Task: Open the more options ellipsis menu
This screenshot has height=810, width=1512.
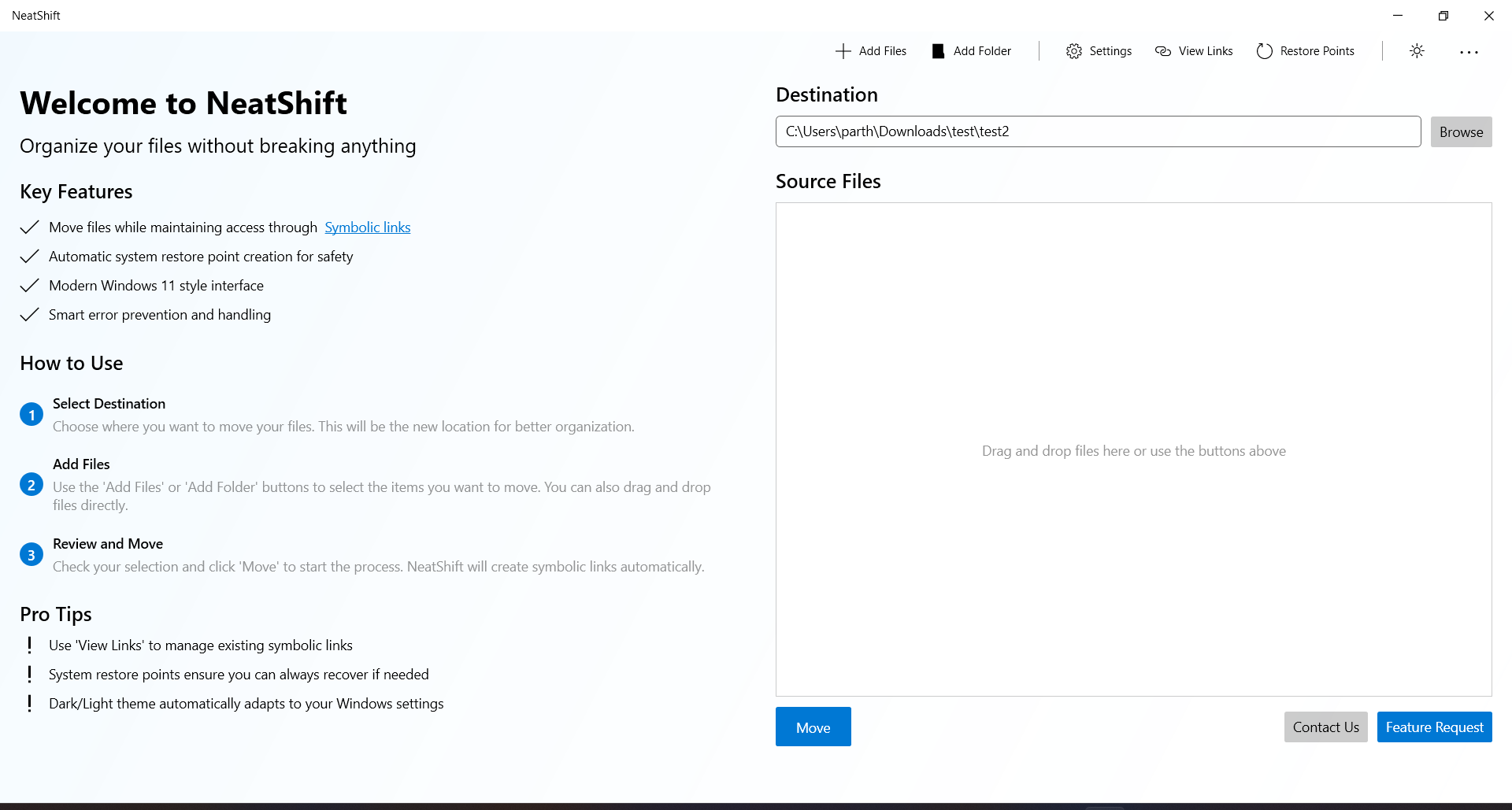Action: [x=1469, y=52]
